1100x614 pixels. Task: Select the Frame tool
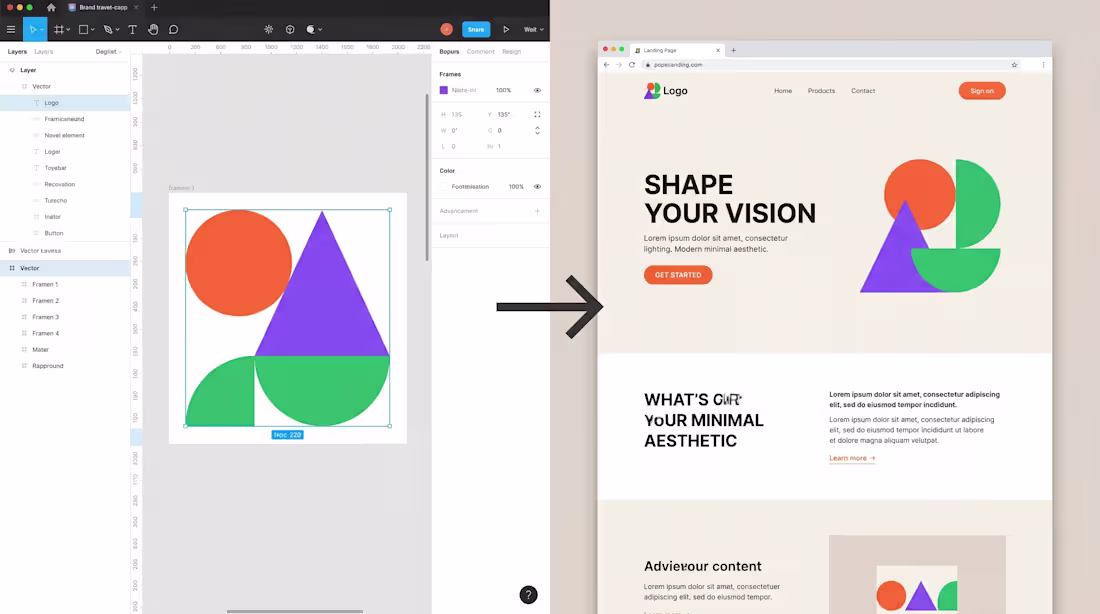59,29
